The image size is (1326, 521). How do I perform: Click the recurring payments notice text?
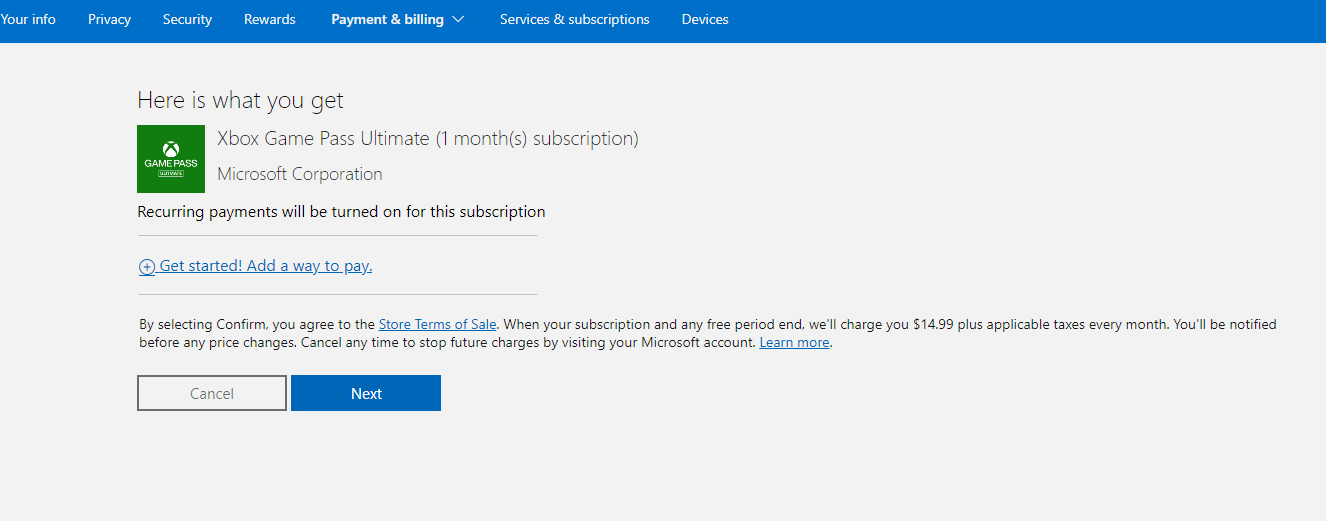(x=341, y=212)
